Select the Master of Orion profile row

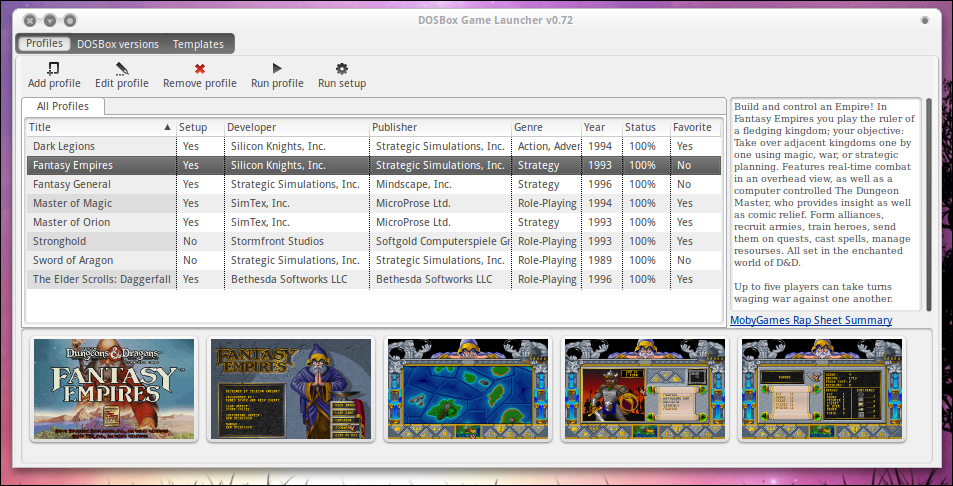coord(374,222)
